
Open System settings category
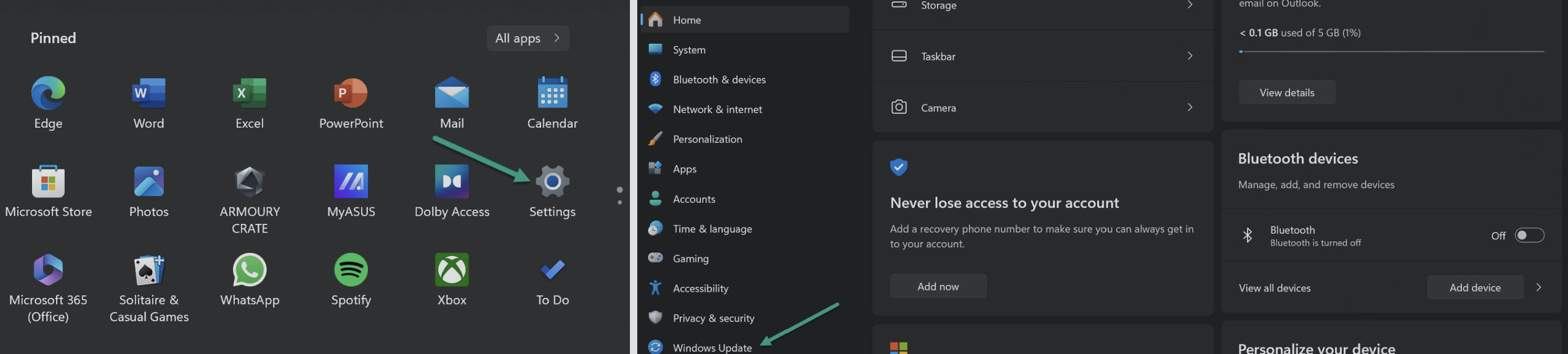745,49
